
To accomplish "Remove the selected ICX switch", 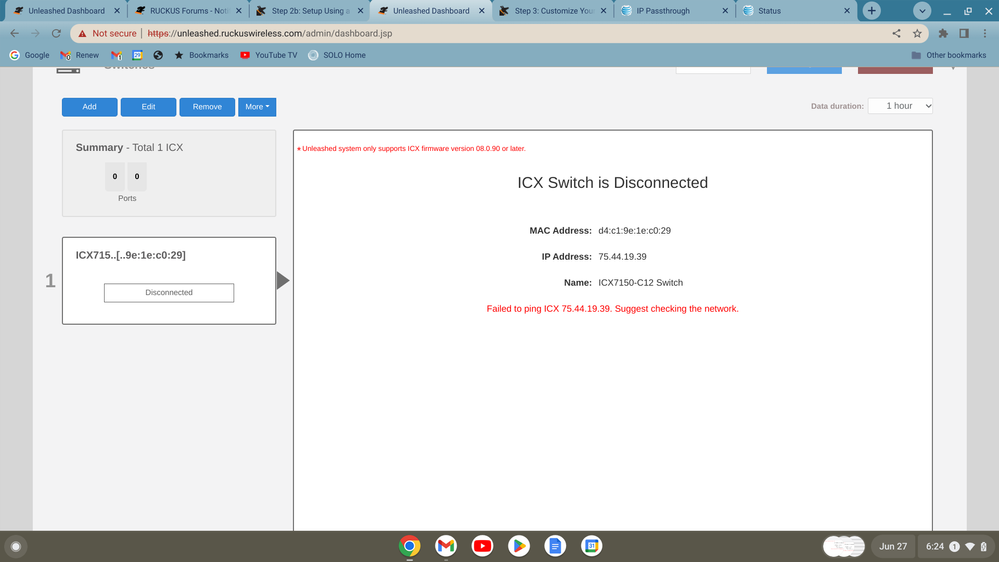I will (207, 107).
